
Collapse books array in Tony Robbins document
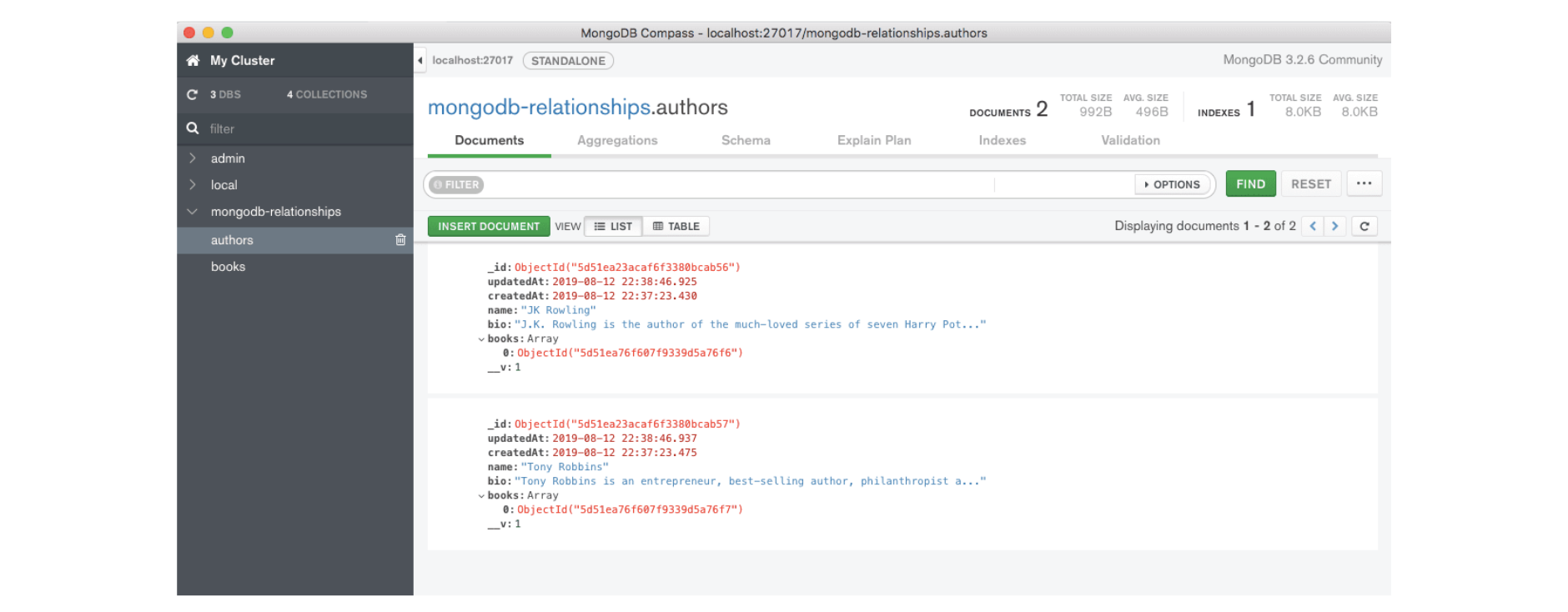481,496
